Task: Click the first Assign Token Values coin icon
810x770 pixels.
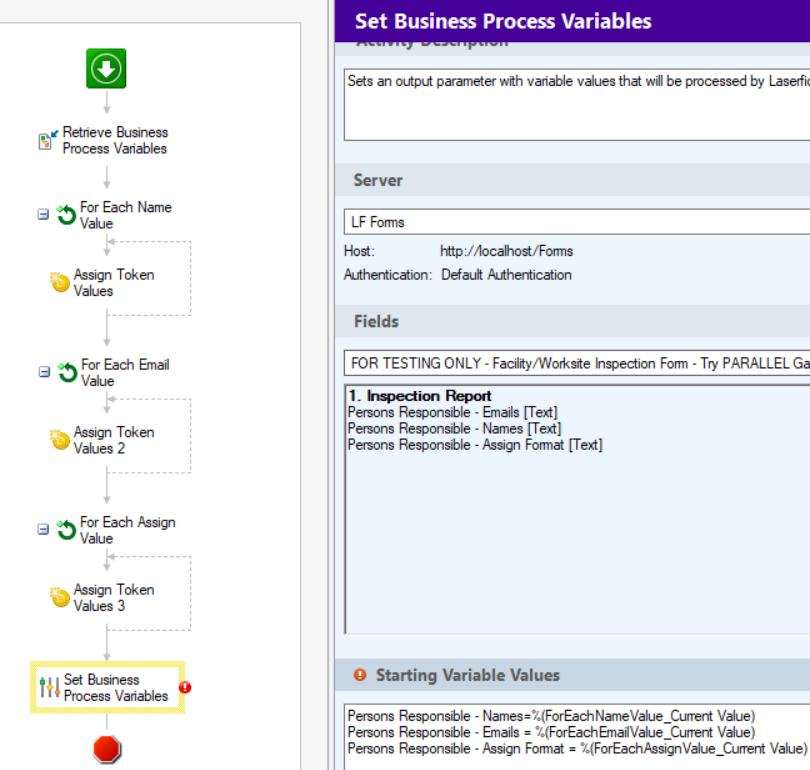Action: (x=60, y=282)
